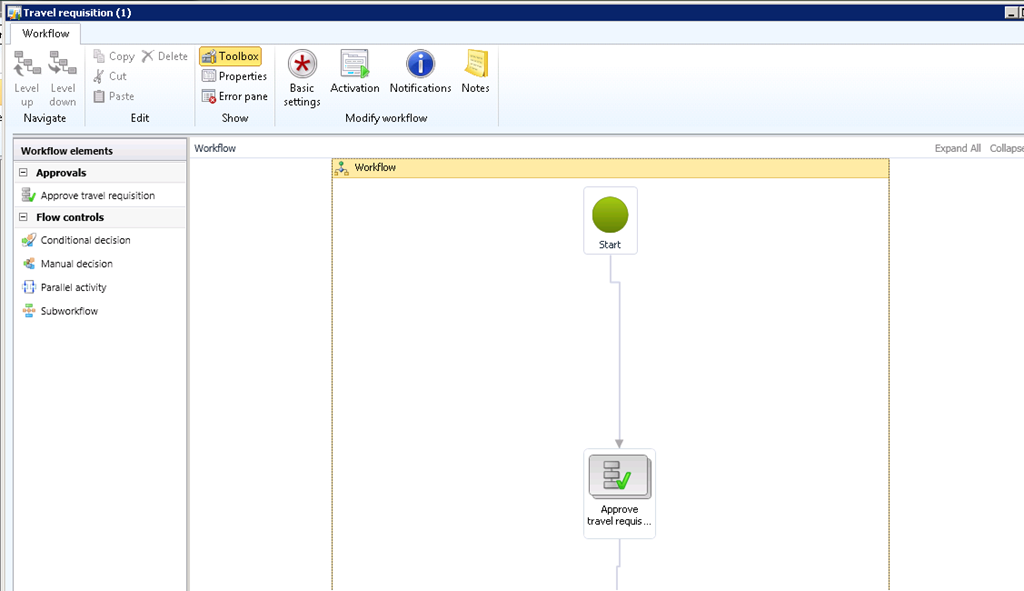Select the Workflow ribbon tab

click(46, 33)
